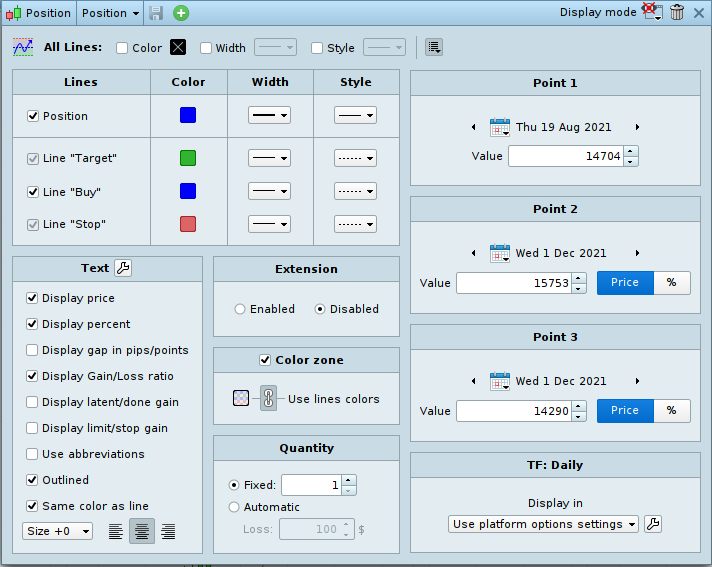
Task: Click the Line "Target" green color swatch
Action: coord(188,158)
